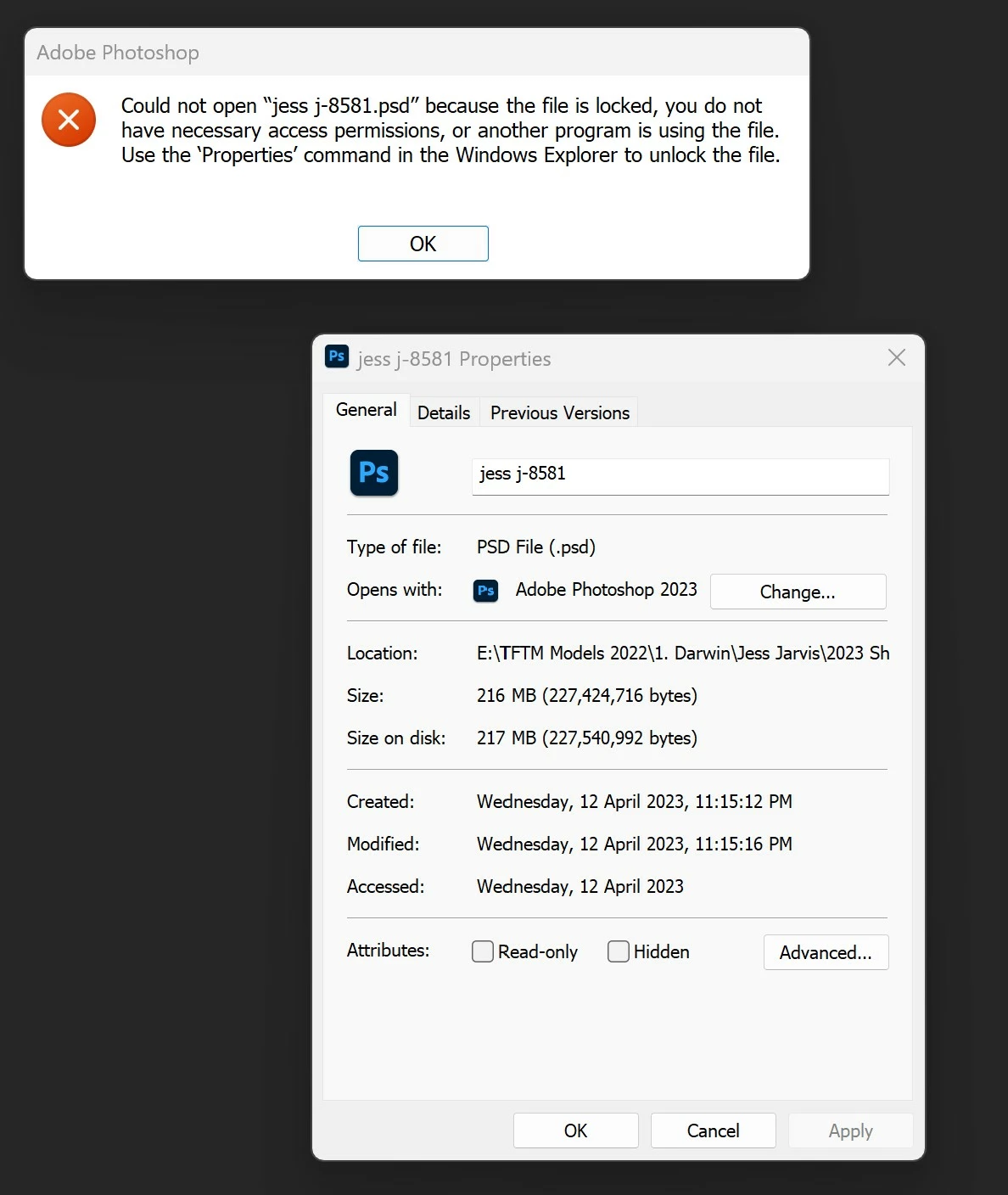Cancel the Properties dialog

pos(714,1130)
